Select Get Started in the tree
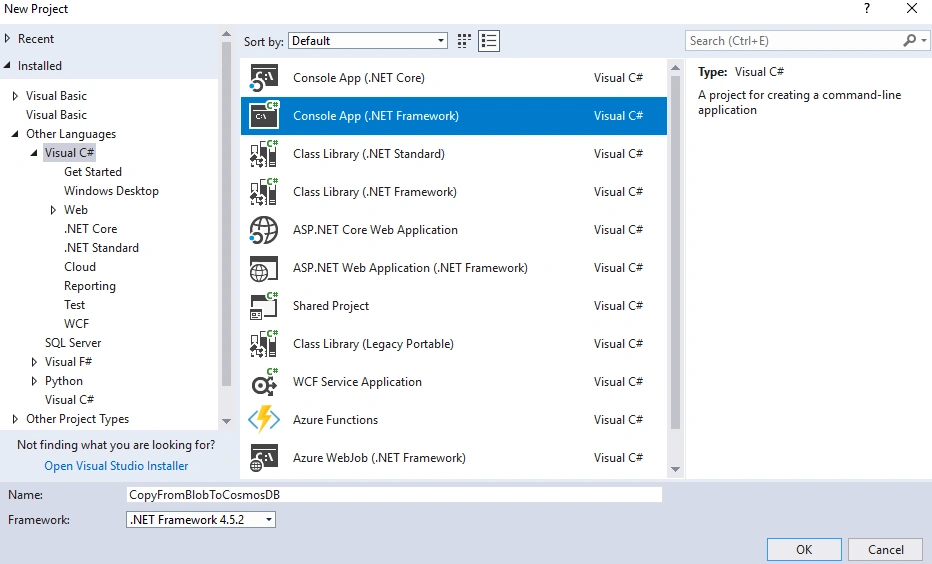 pos(93,172)
